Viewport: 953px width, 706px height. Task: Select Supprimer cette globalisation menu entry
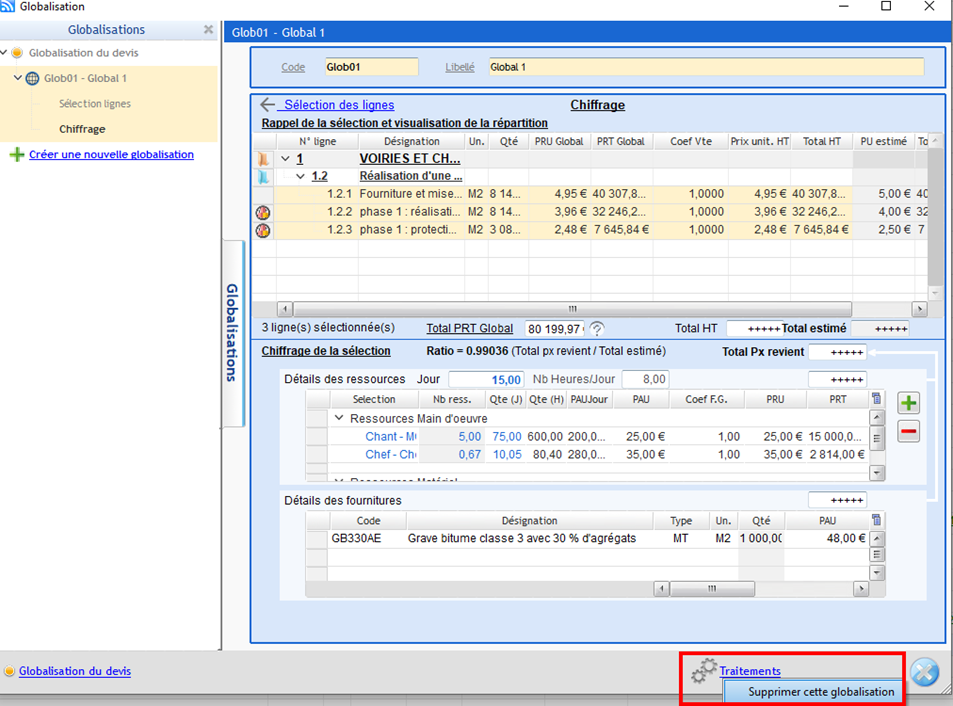[x=821, y=692]
